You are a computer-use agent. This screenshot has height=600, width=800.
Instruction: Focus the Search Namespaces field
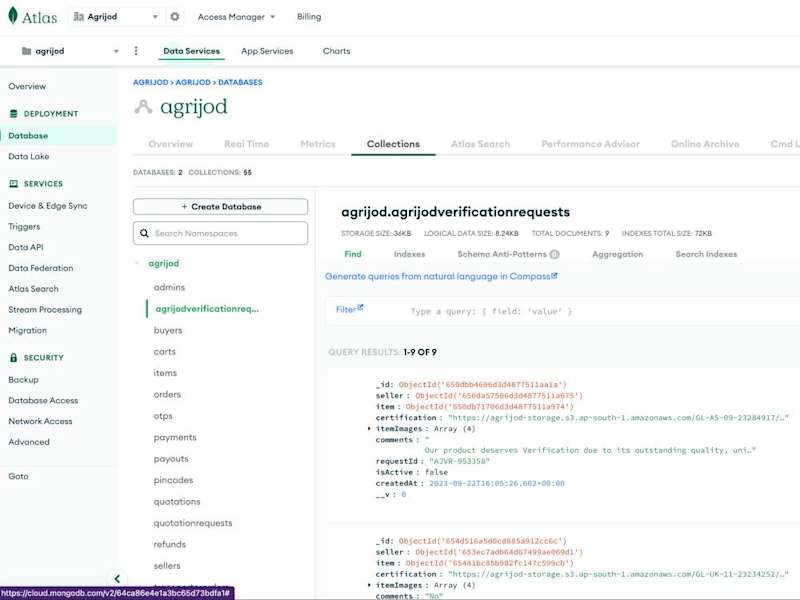point(220,233)
